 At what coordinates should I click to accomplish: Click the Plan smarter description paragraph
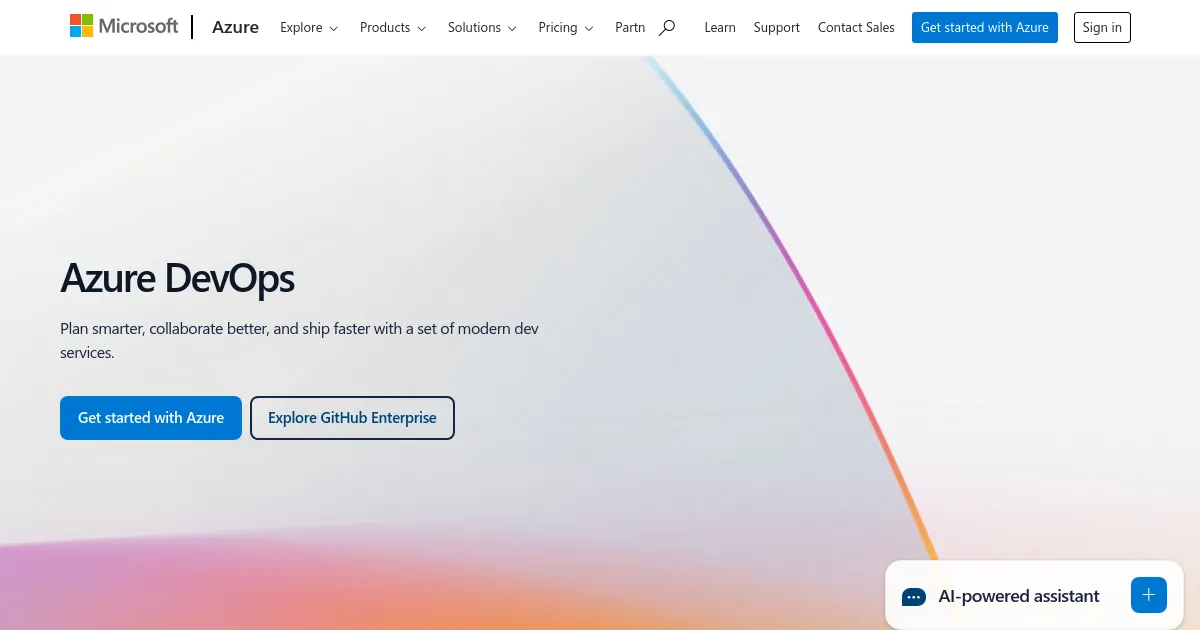pos(299,340)
